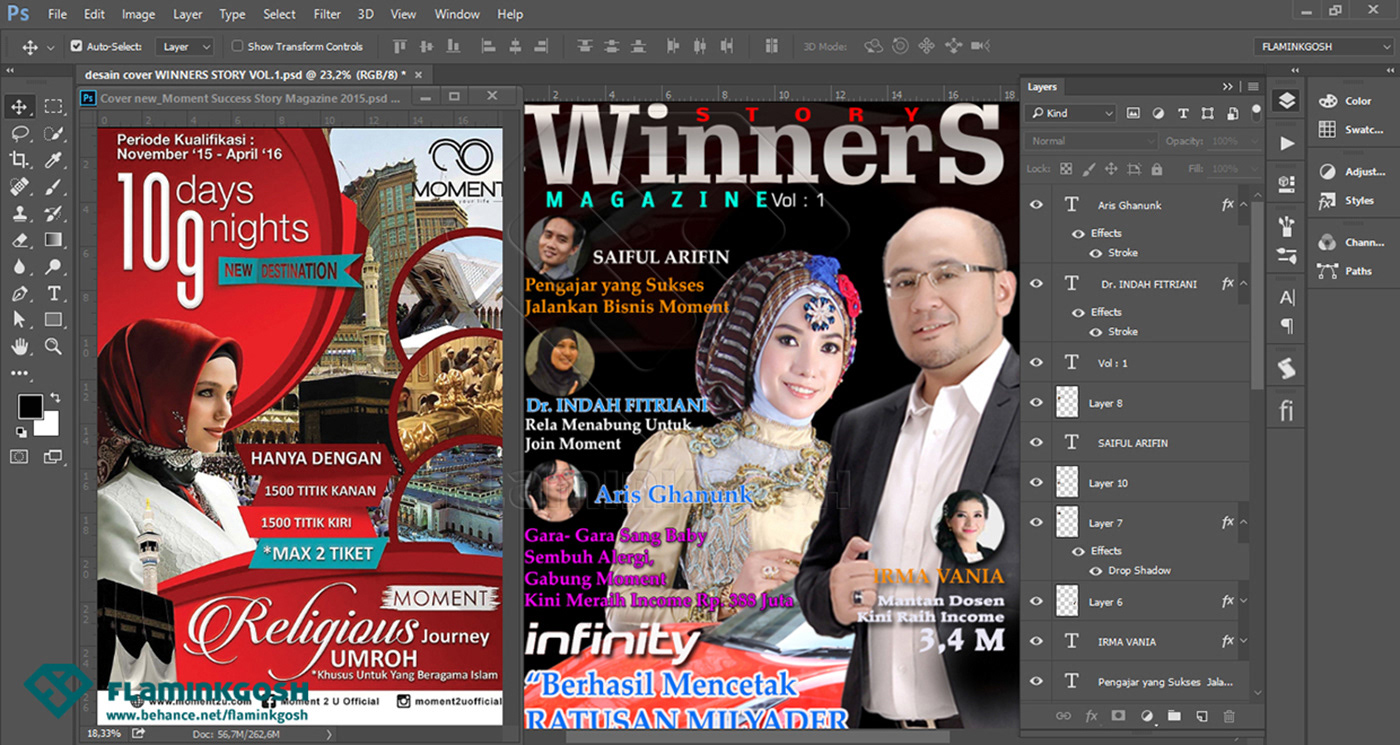Screen dimensions: 1400x745
Task: Add a layer mask icon
Action: (1119, 716)
